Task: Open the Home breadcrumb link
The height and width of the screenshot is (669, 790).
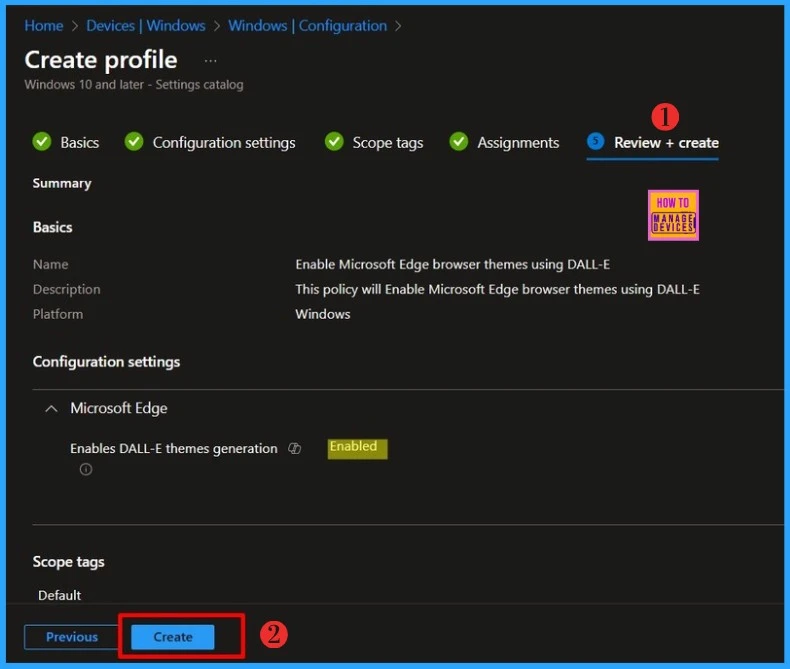Action: 44,26
